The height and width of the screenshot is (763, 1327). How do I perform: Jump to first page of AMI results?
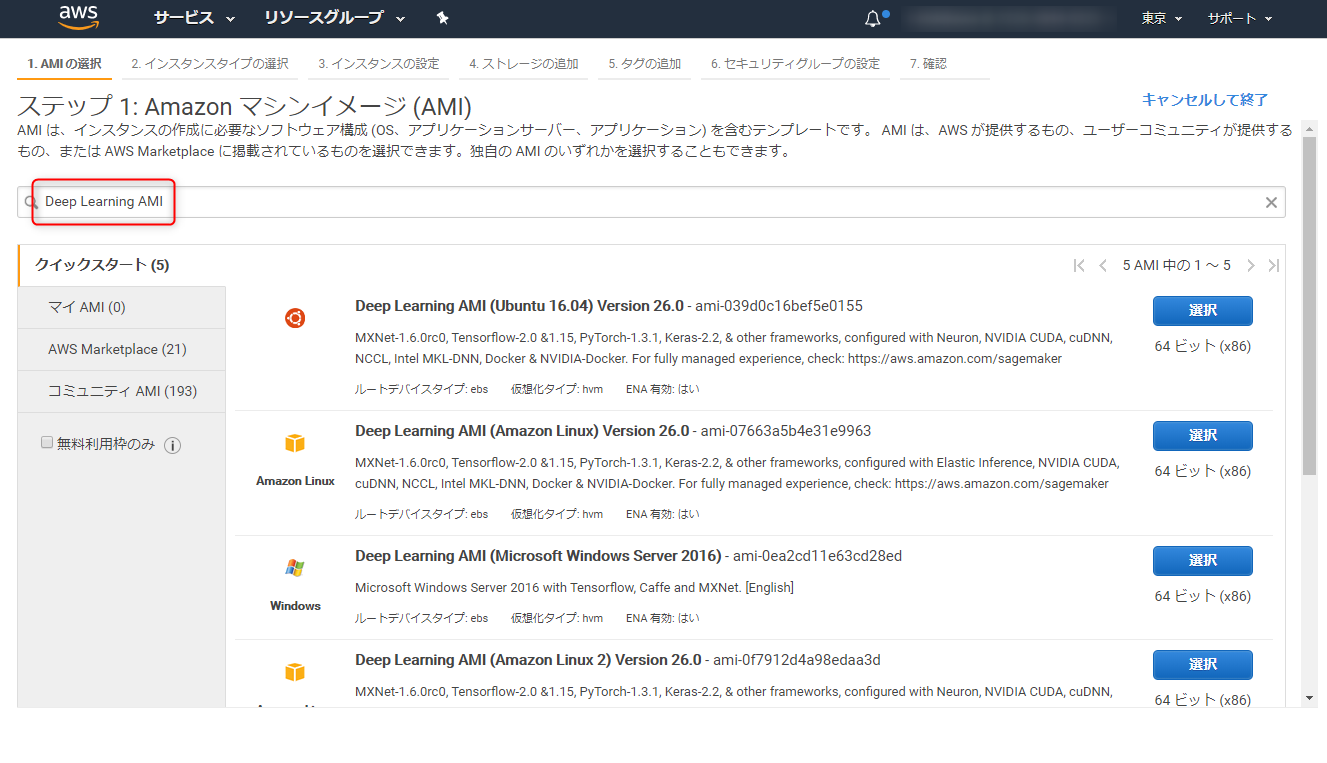tap(1078, 265)
